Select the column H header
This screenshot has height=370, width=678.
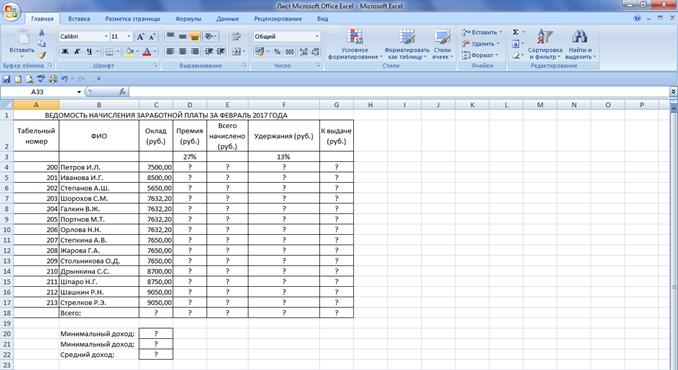[x=371, y=105]
